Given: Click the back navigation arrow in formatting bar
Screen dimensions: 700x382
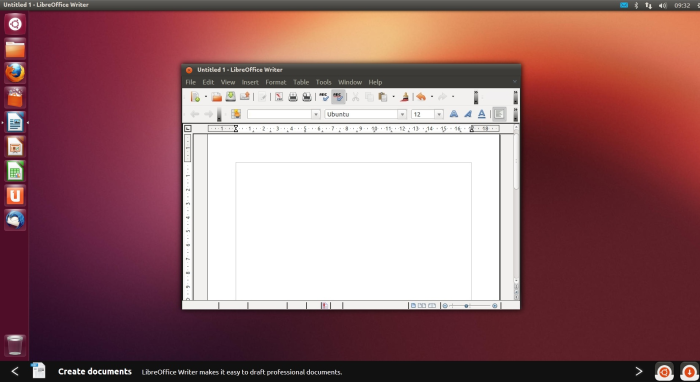Looking at the screenshot, I should (195, 114).
